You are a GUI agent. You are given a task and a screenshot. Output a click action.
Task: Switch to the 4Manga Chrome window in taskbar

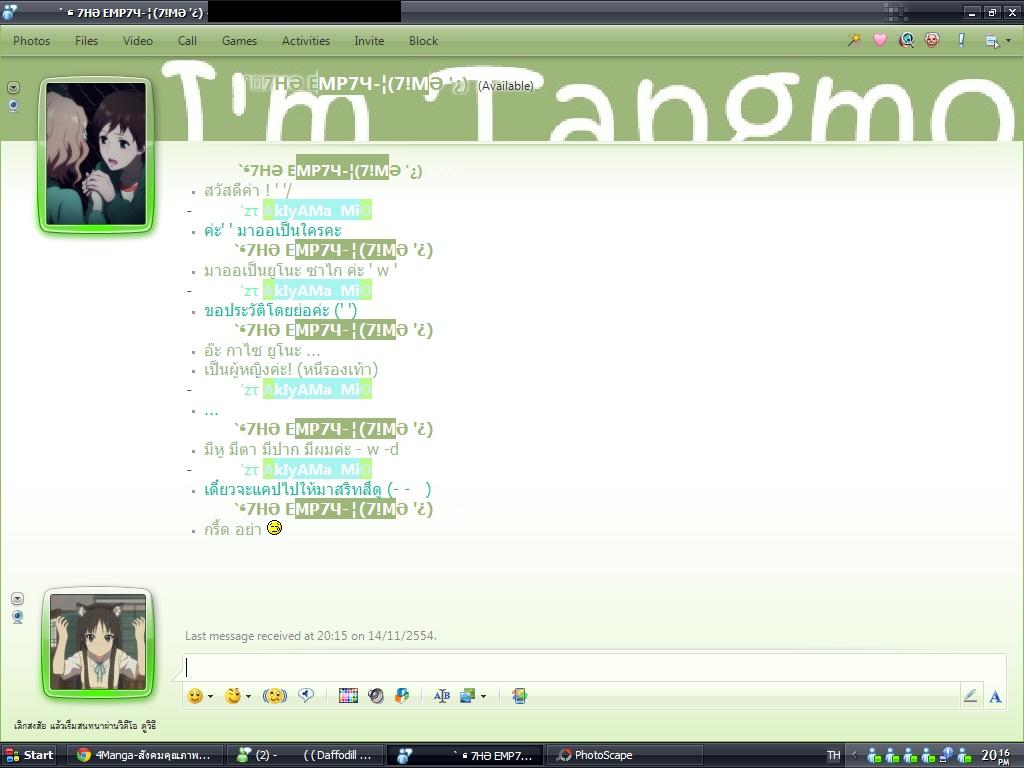[145, 755]
